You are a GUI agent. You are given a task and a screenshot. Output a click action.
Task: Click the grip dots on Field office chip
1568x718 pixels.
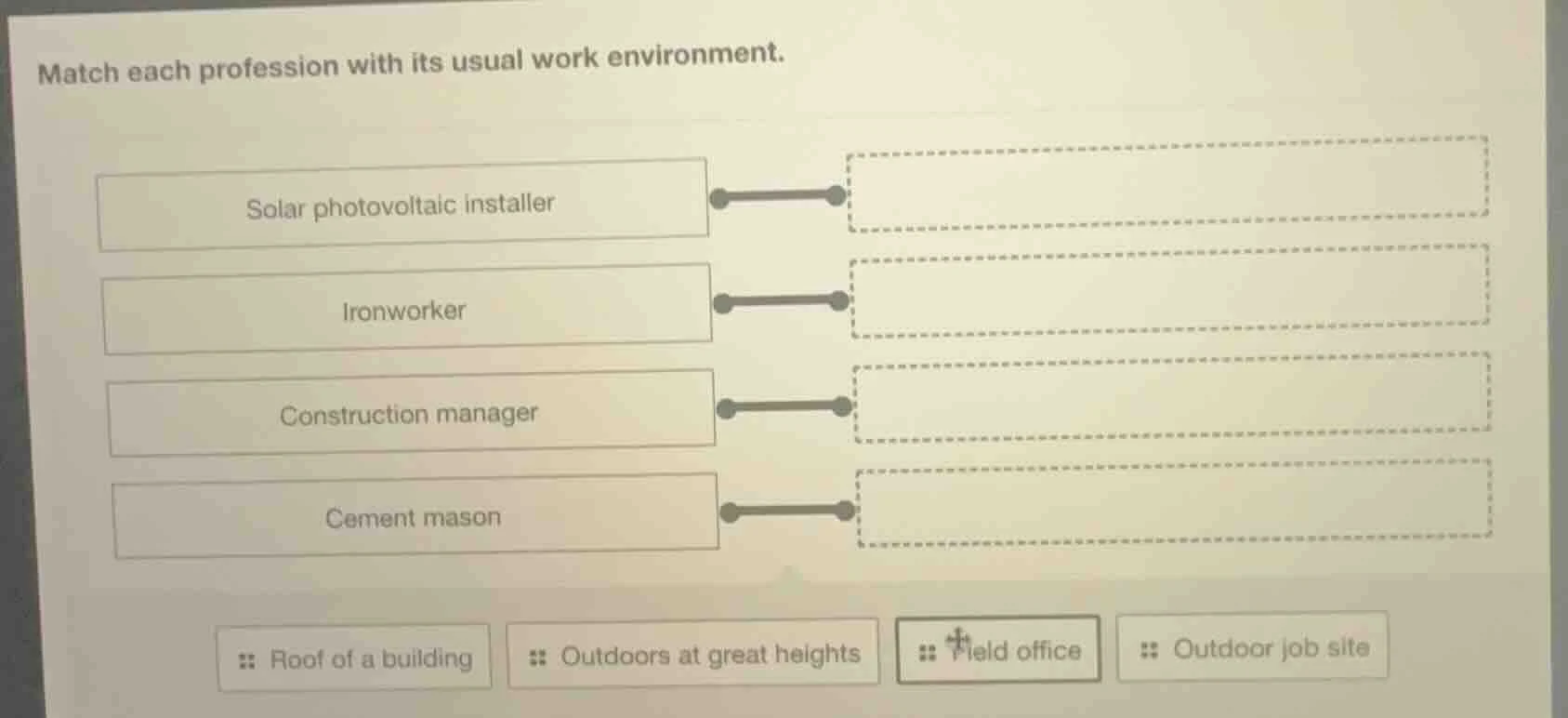927,653
